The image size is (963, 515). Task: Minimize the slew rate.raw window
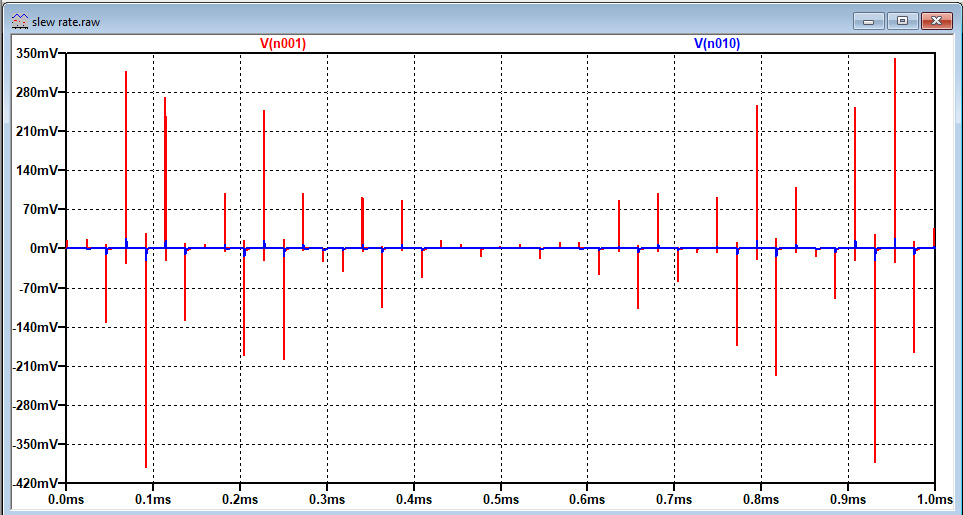coord(868,21)
